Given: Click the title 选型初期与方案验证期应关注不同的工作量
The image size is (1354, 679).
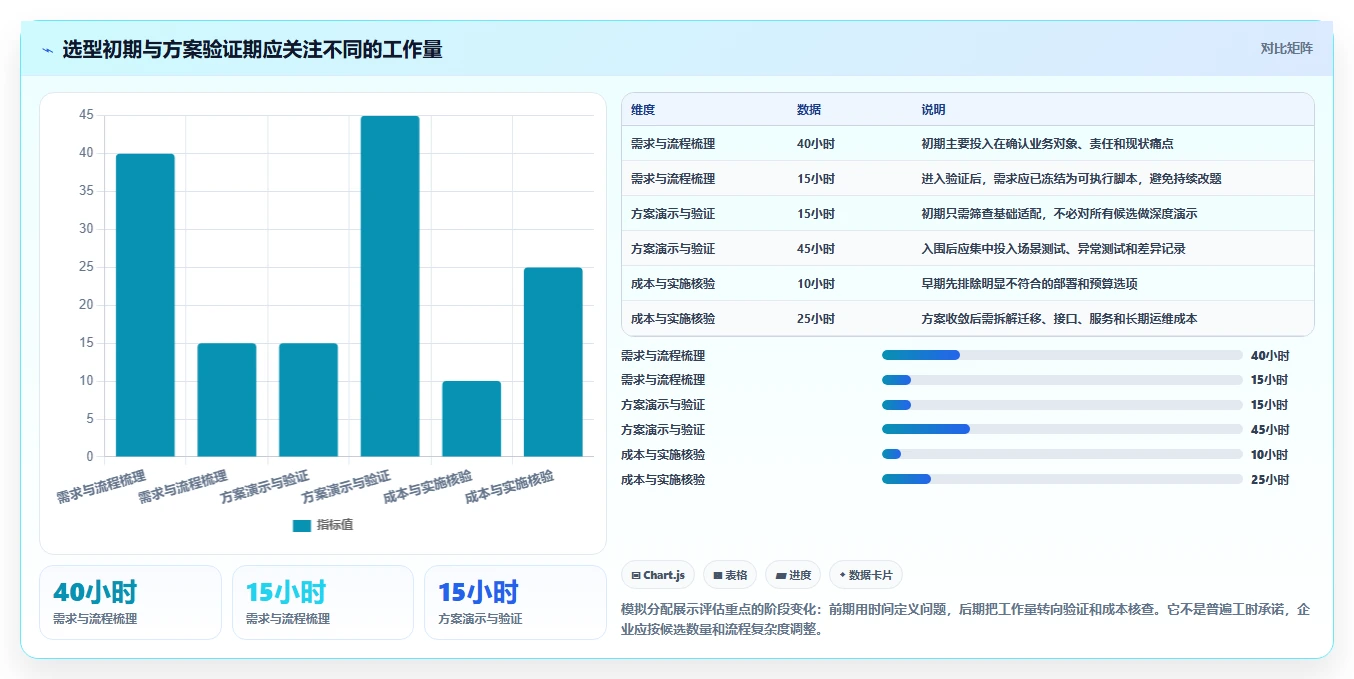Looking at the screenshot, I should pyautogui.click(x=252, y=49).
